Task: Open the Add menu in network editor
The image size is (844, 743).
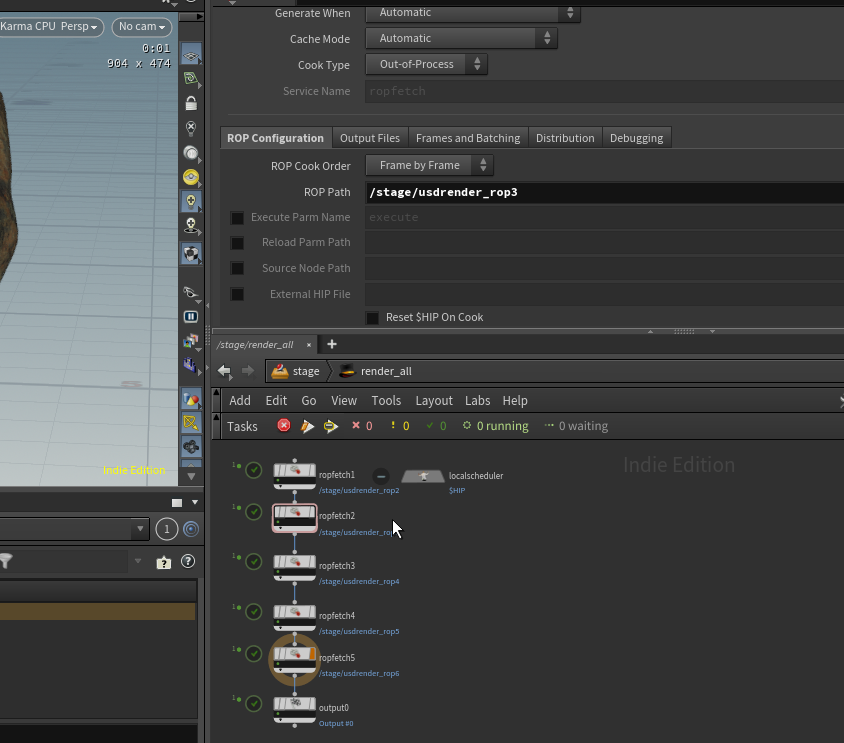Action: click(240, 401)
